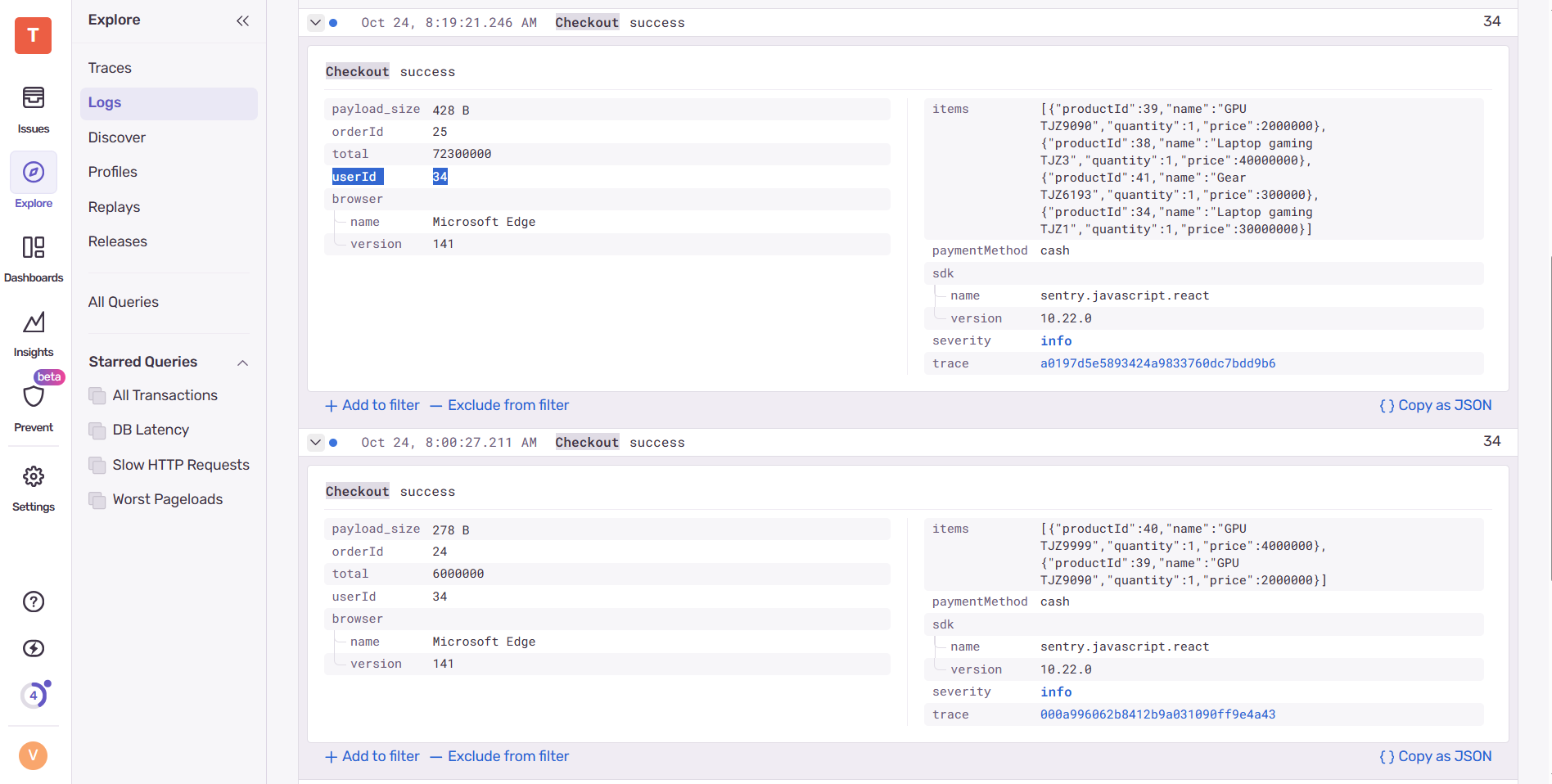Click the DB Latency starred query icon

click(97, 430)
